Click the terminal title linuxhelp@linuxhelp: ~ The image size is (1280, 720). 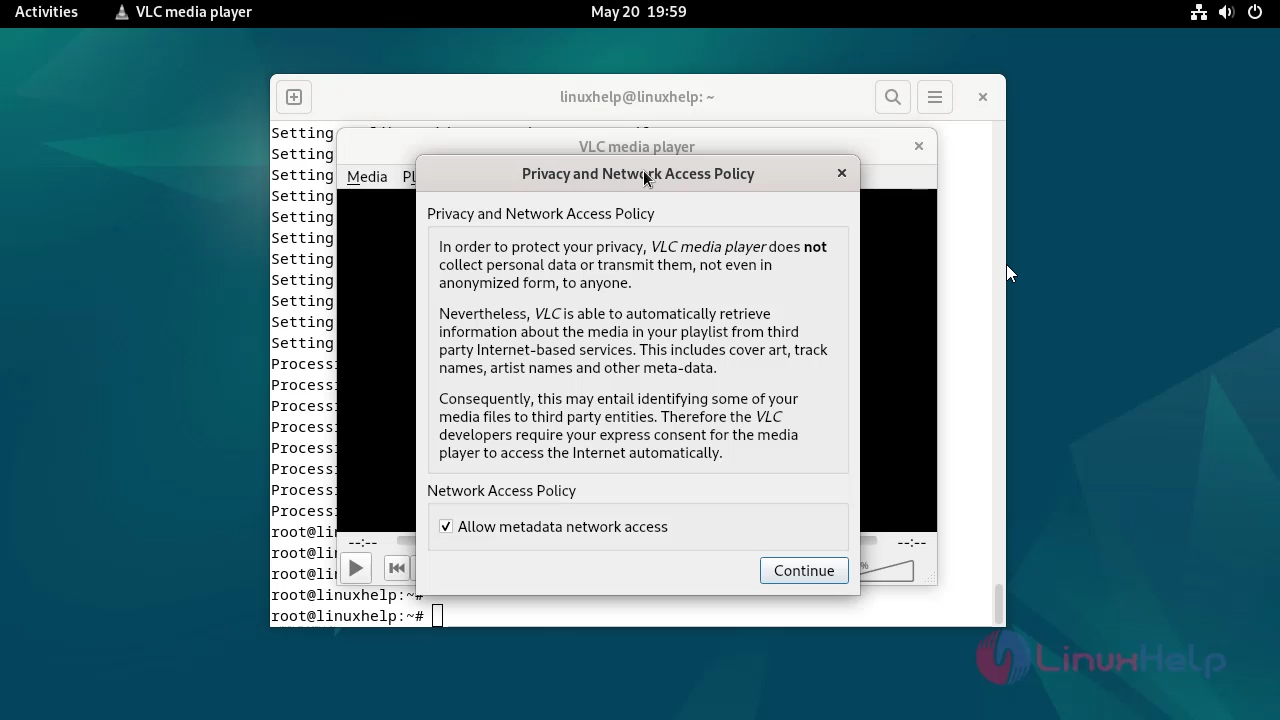(x=637, y=97)
